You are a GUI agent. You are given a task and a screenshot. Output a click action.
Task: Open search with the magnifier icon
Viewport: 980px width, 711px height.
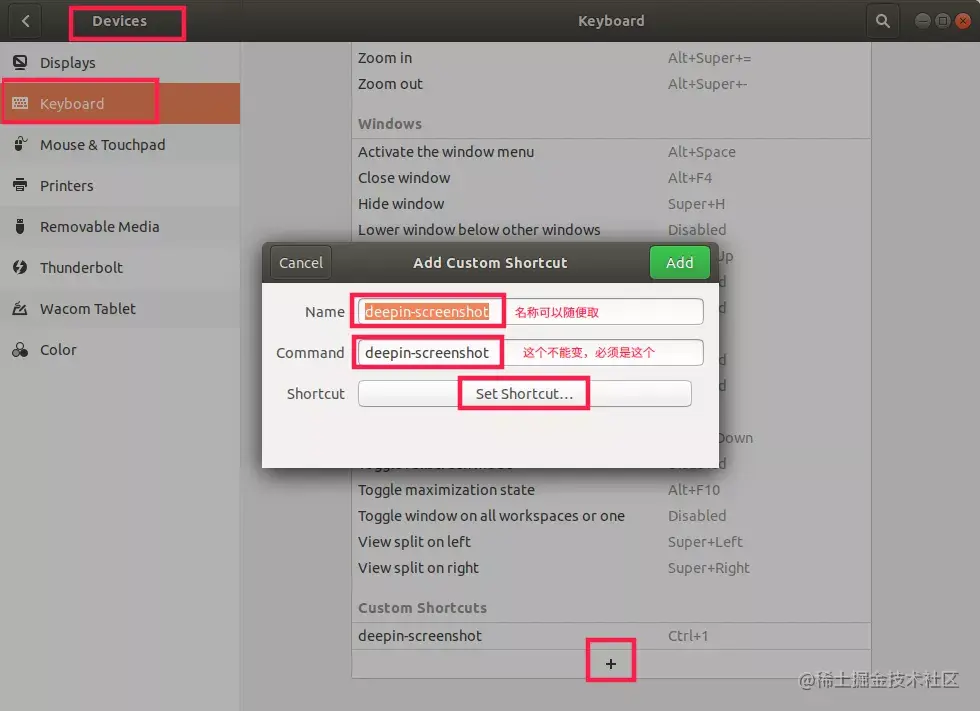coord(882,21)
